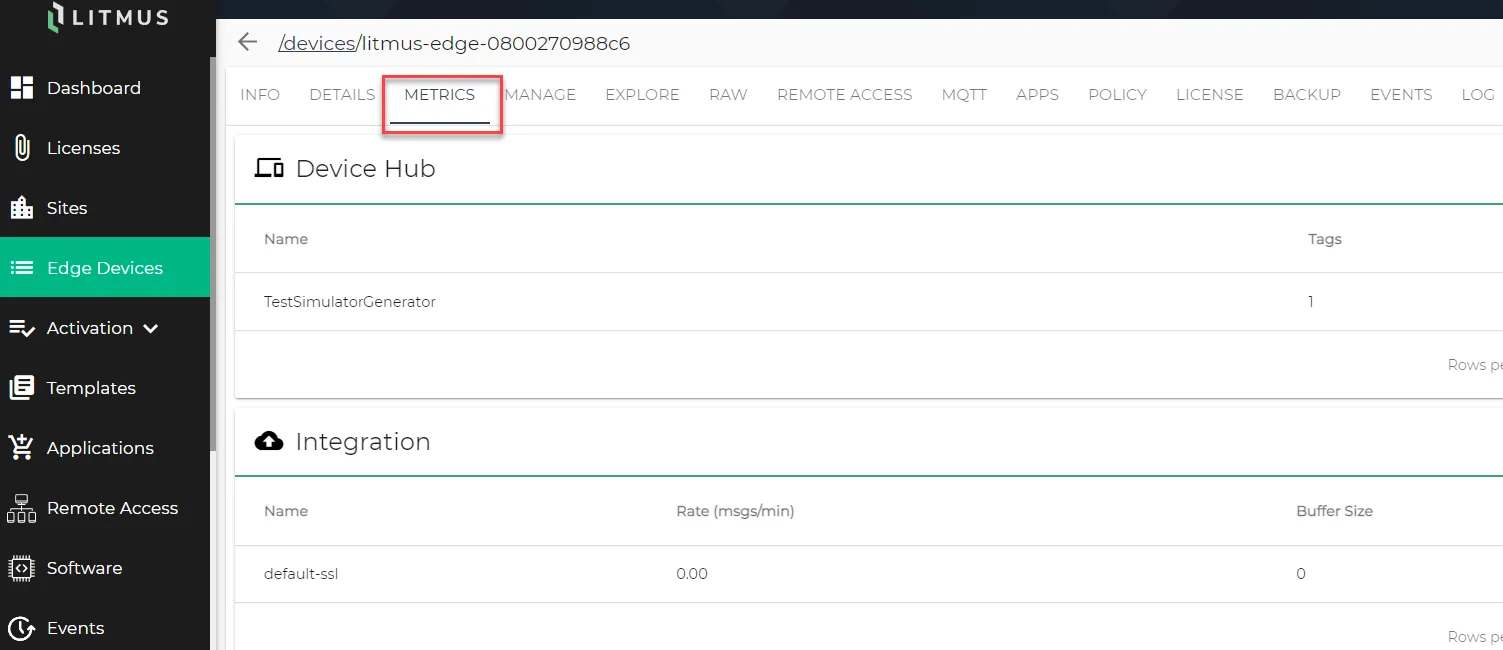This screenshot has height=650, width=1503.
Task: Click the 0.00 rate value
Action: click(x=692, y=574)
